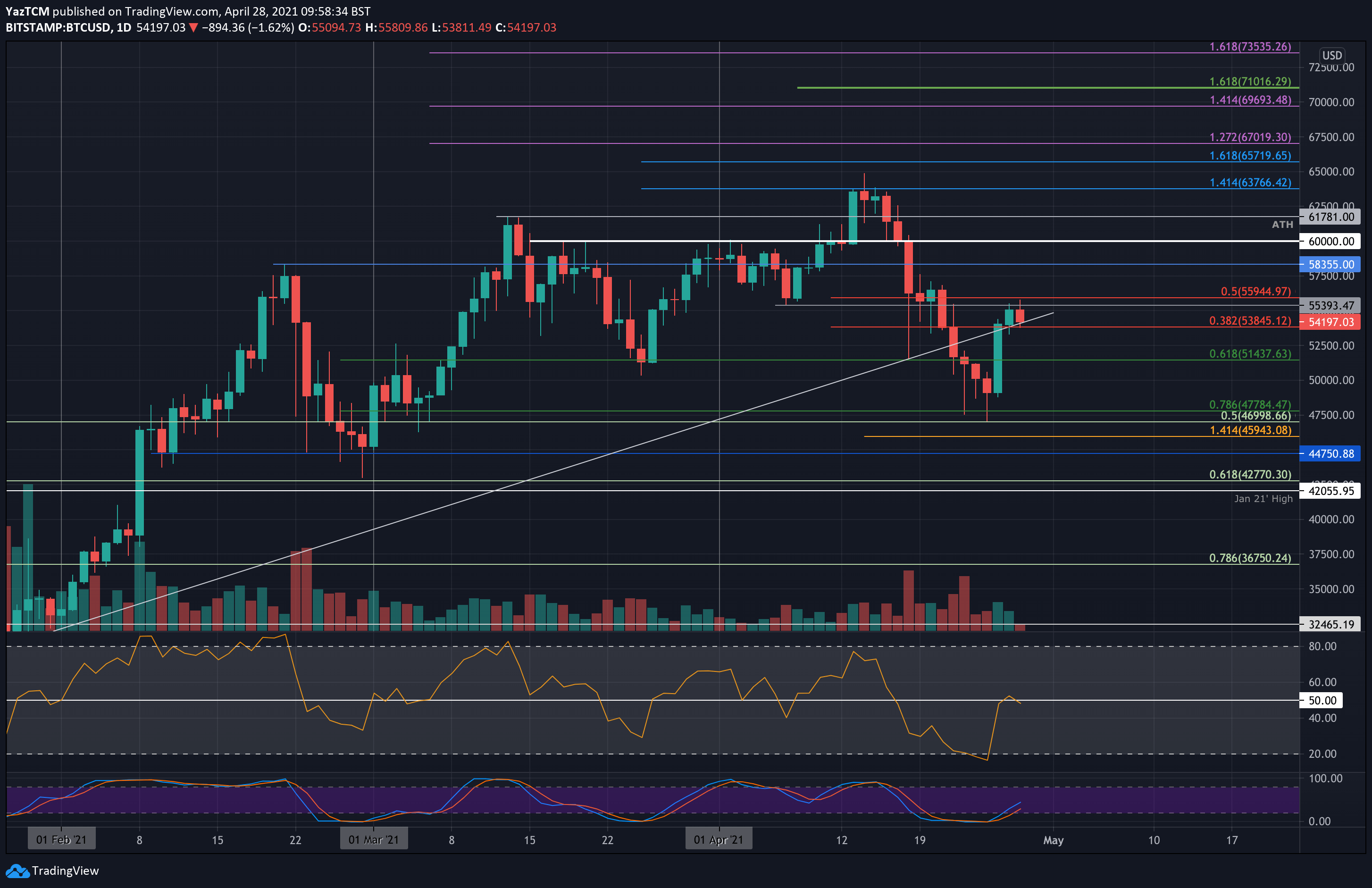
Task: Click the ATH annotation label
Action: point(1283,225)
